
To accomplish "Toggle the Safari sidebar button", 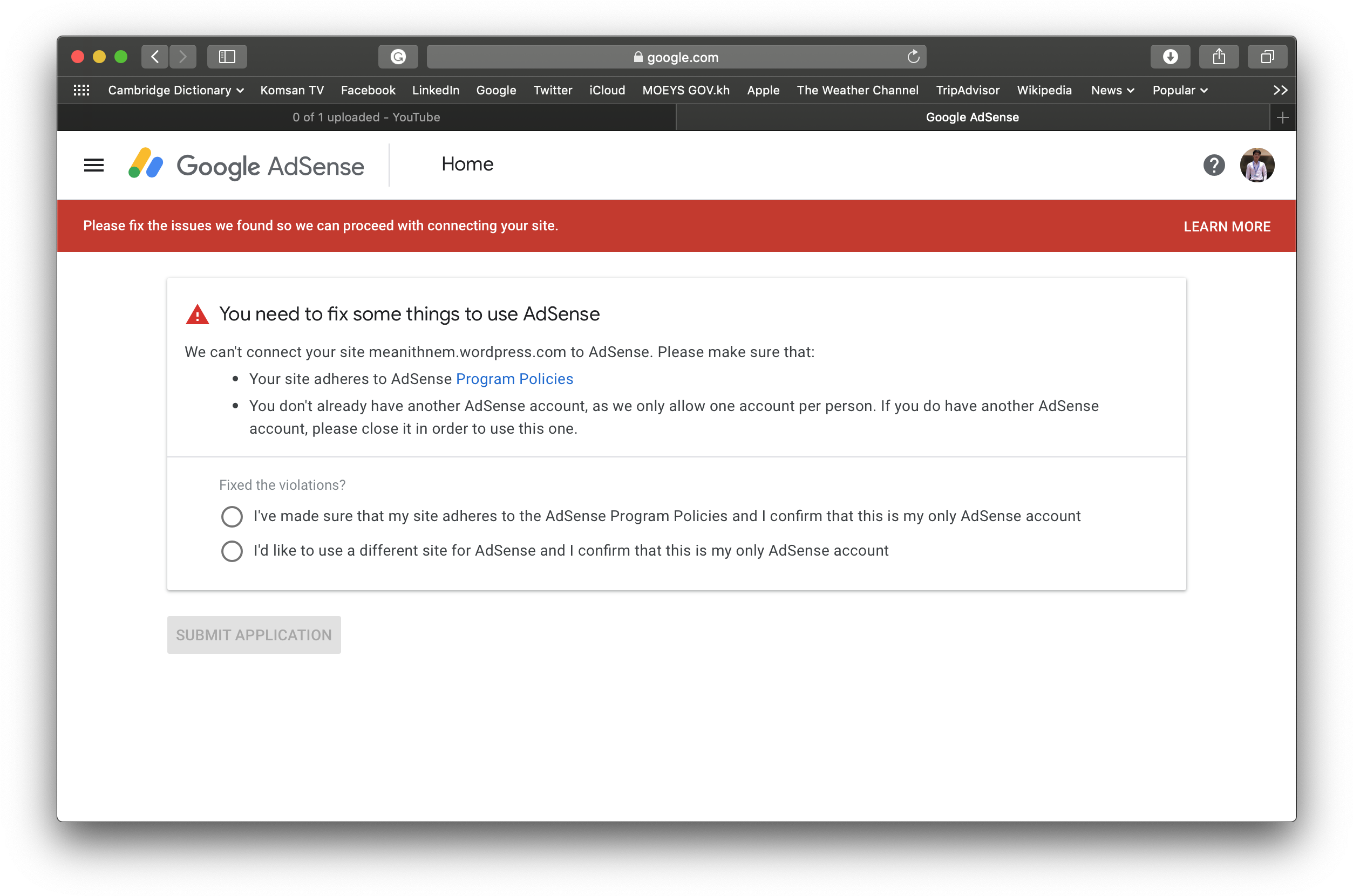I will point(227,57).
